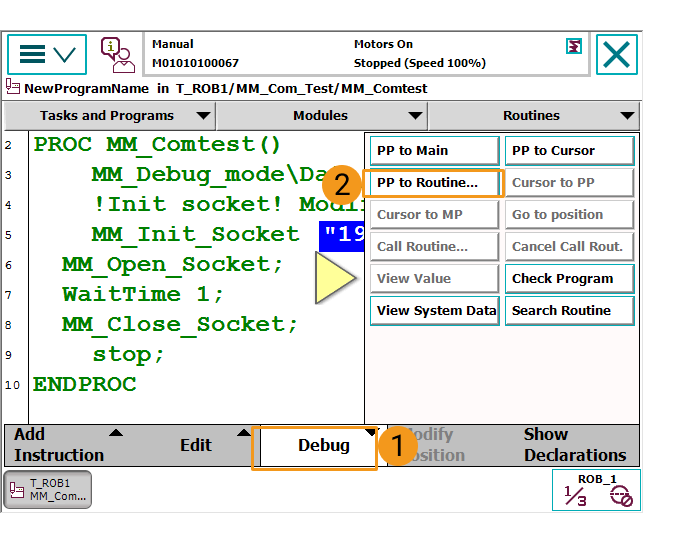Close the program editor with the X button

tap(617, 54)
